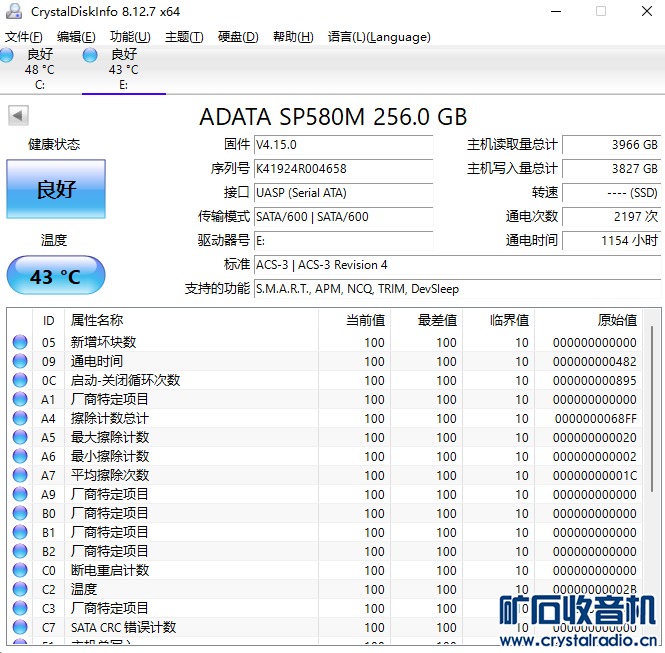Click the 序列号 serial number field
The height and width of the screenshot is (653, 665).
click(x=343, y=169)
